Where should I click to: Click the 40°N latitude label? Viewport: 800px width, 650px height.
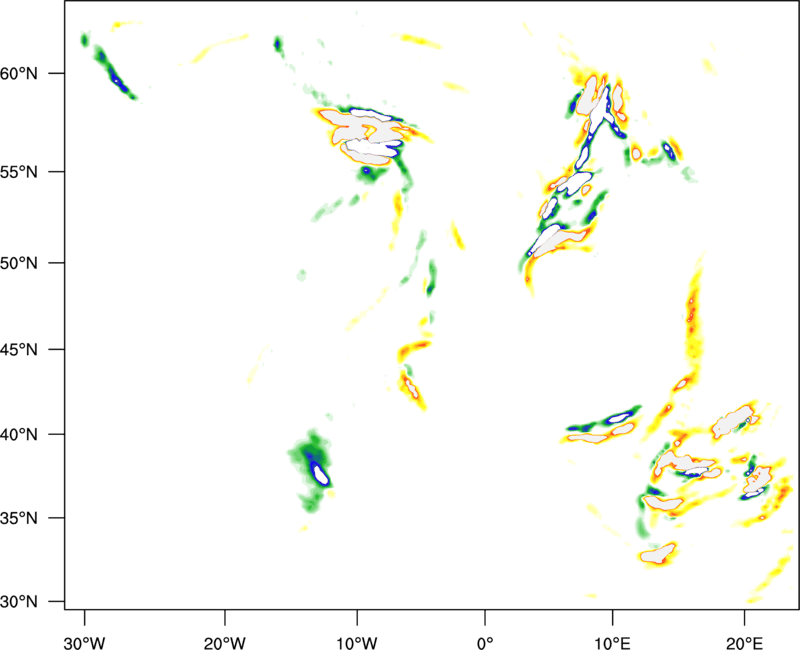(19, 435)
